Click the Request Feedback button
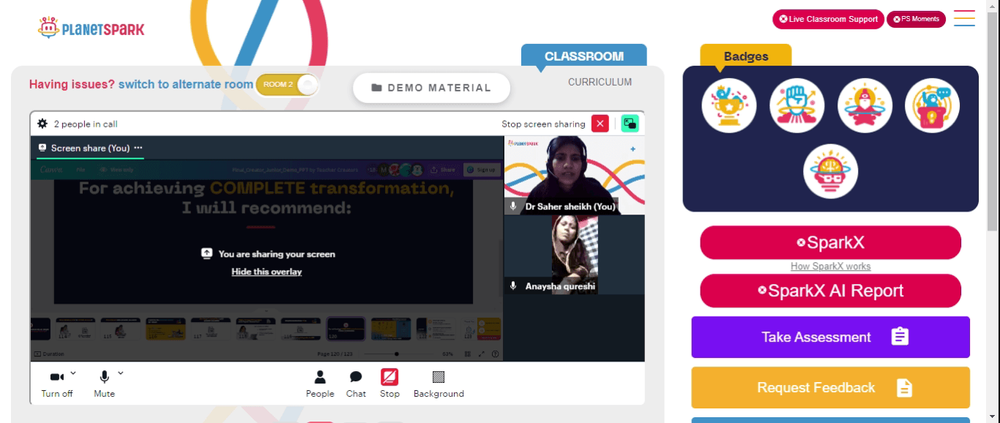 pos(830,387)
